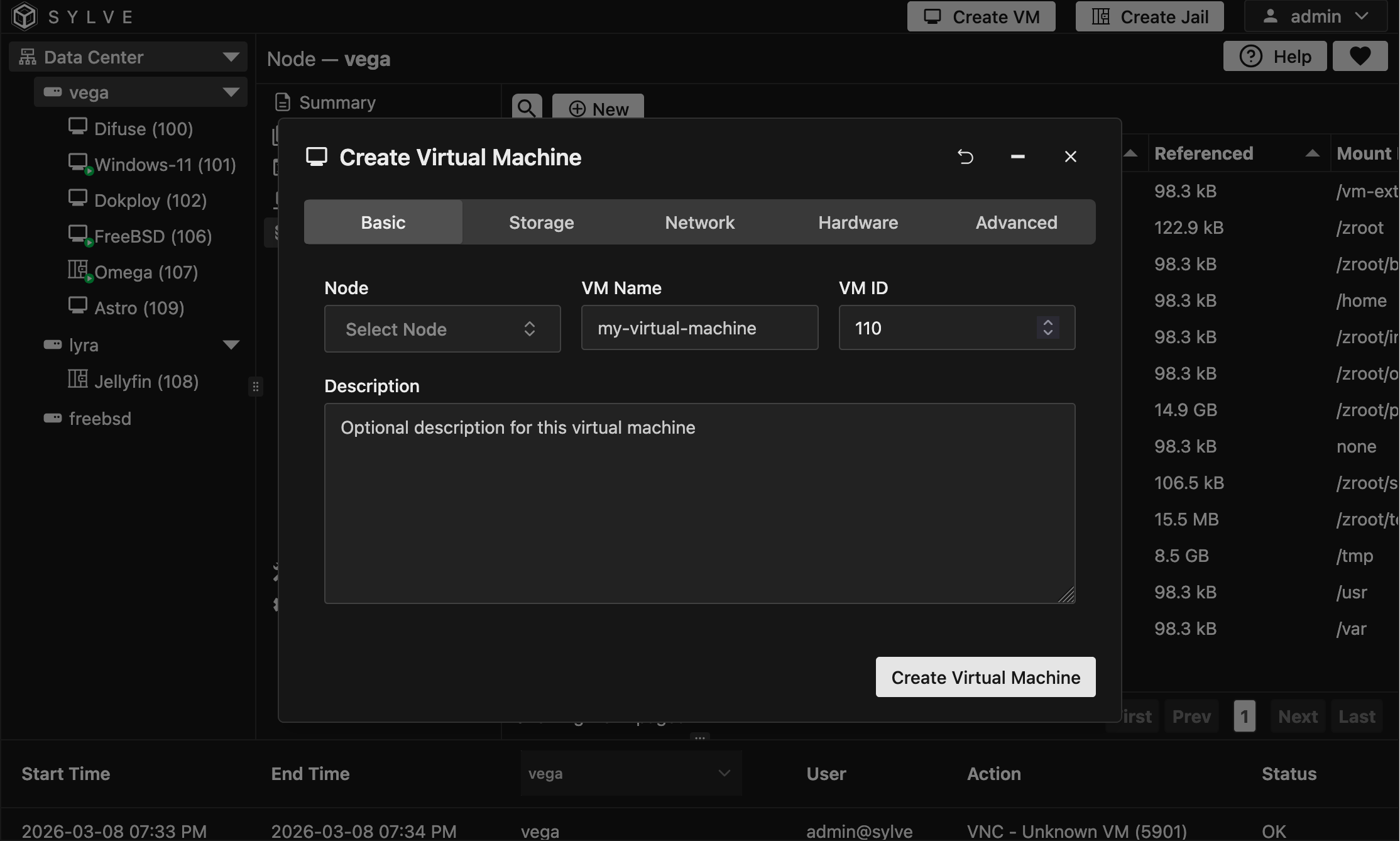Click the plus icon on the New button
Image resolution: width=1400 pixels, height=841 pixels.
tap(577, 109)
